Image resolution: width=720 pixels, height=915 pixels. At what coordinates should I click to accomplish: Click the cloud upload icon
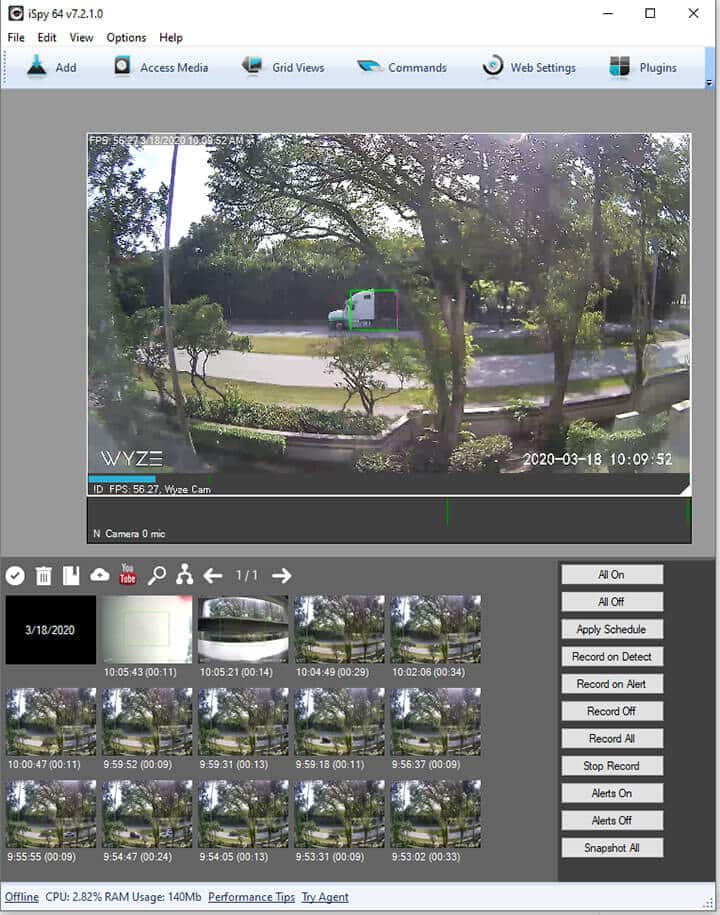(100, 575)
